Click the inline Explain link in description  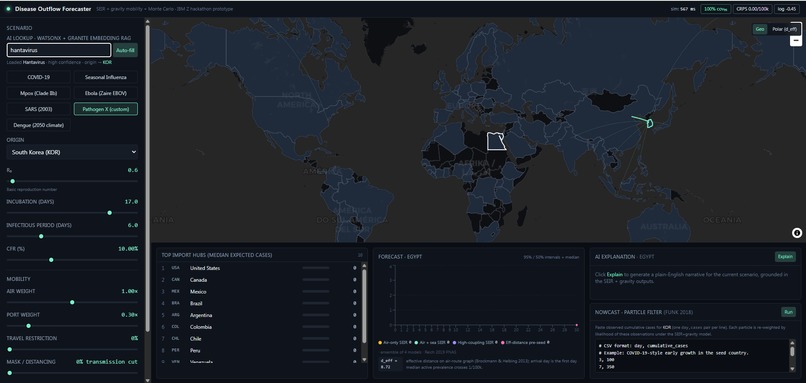[x=614, y=275]
